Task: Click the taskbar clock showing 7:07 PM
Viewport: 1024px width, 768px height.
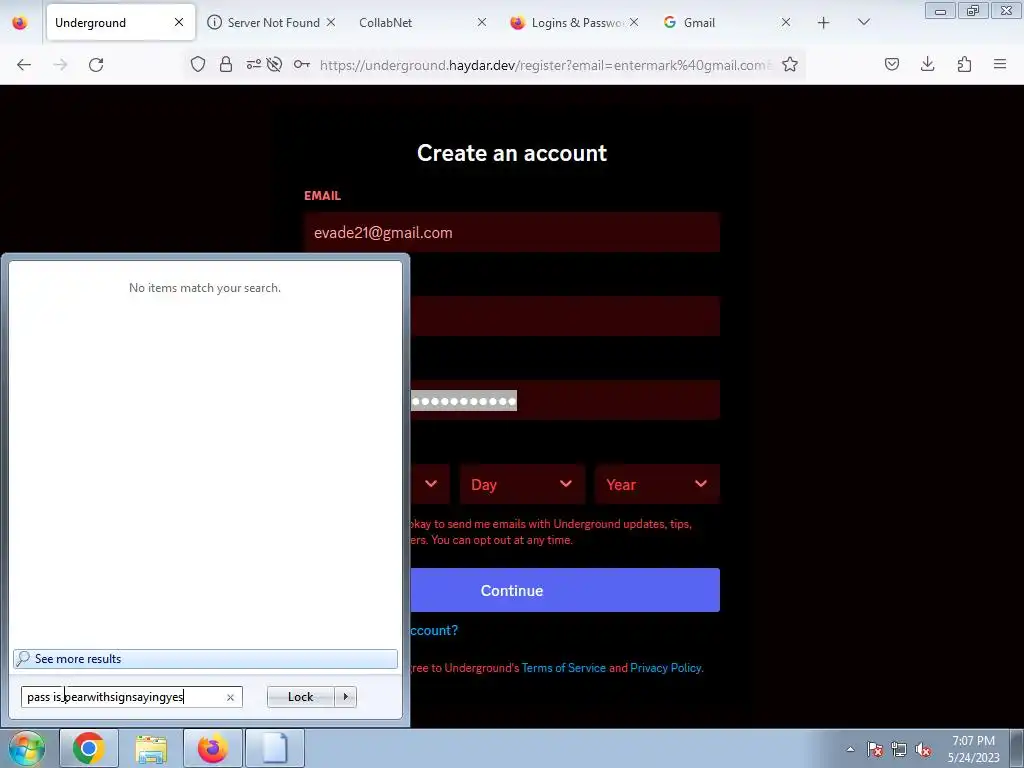Action: 973,749
